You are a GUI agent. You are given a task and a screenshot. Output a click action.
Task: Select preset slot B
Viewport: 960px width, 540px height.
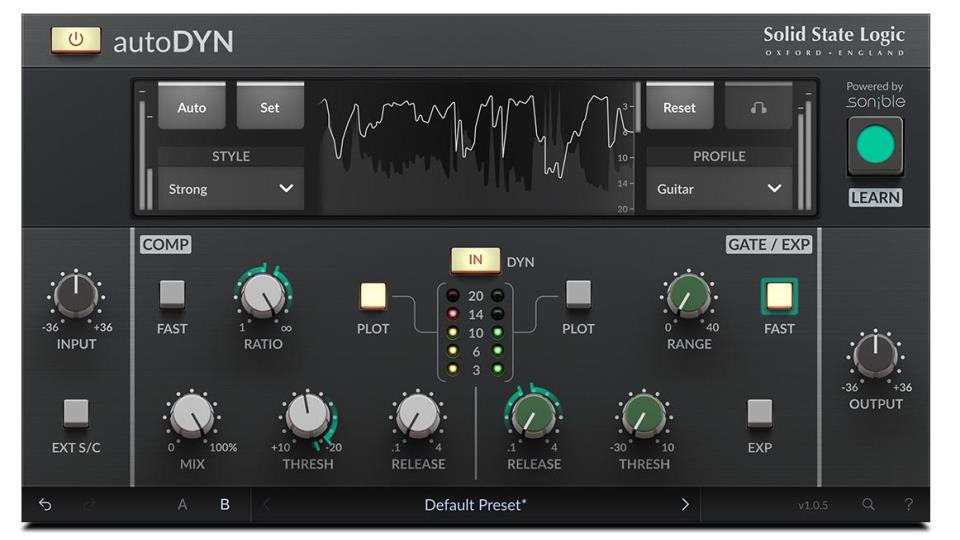pos(225,504)
